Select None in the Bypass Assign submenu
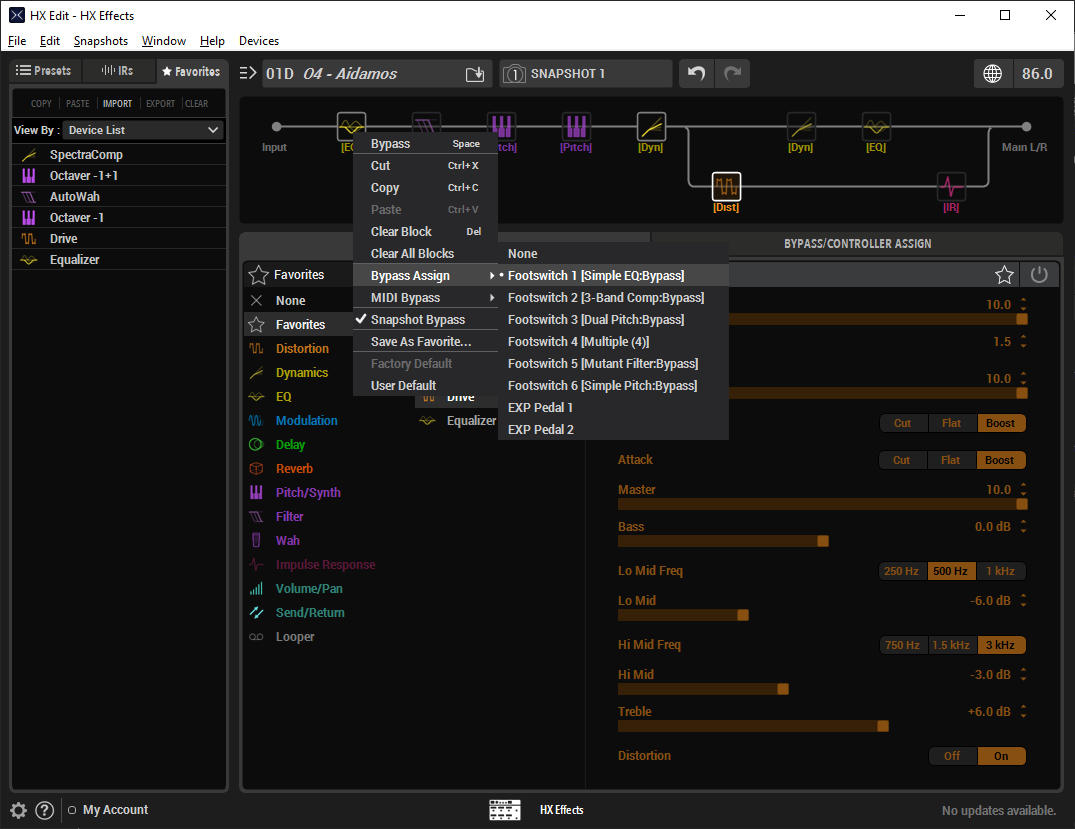This screenshot has width=1075, height=829. pyautogui.click(x=613, y=254)
